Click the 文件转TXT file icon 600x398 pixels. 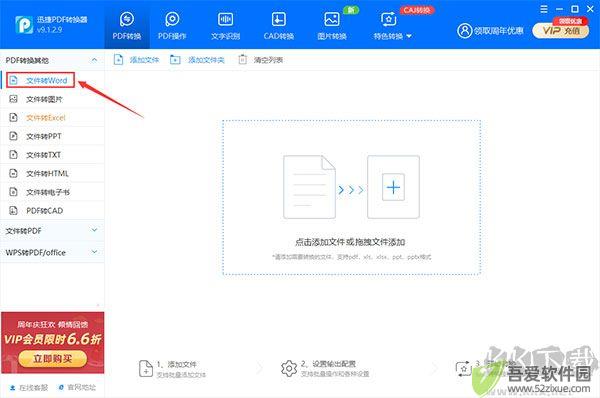[x=13, y=155]
